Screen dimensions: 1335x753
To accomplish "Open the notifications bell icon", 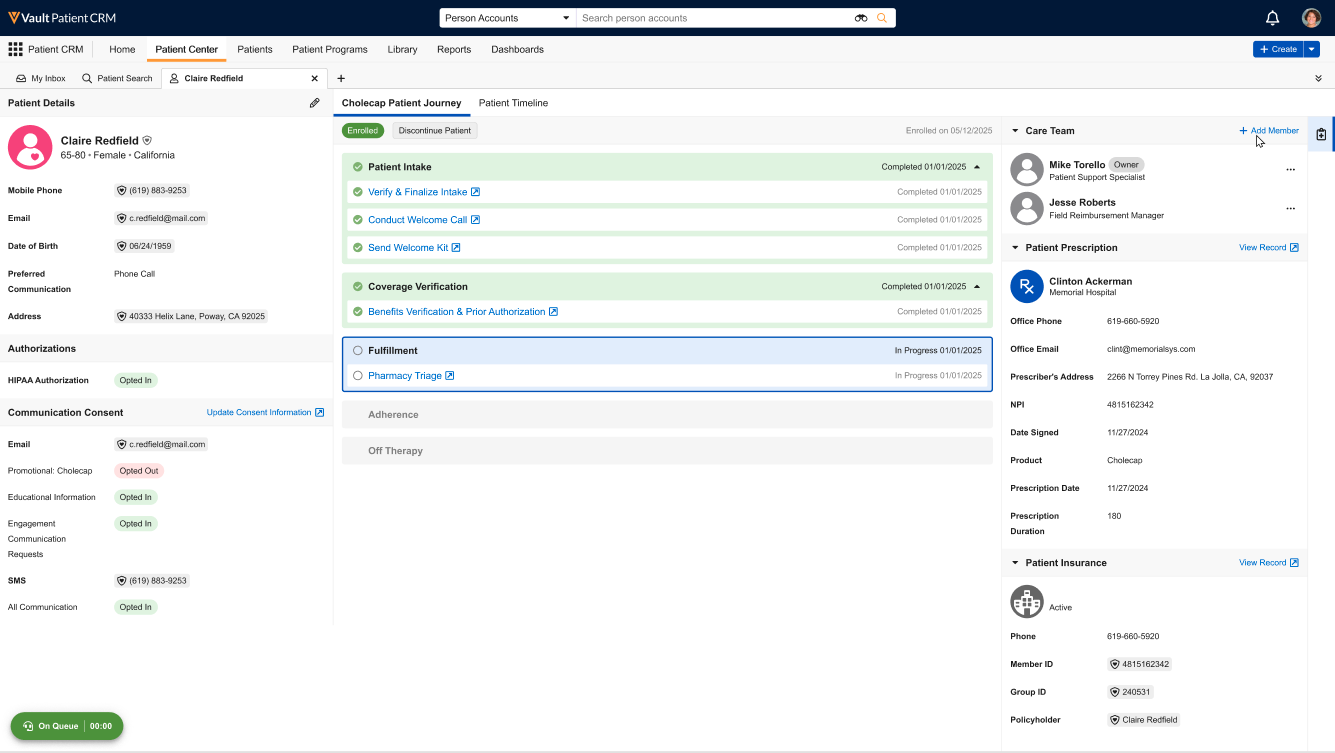I will pos(1272,18).
